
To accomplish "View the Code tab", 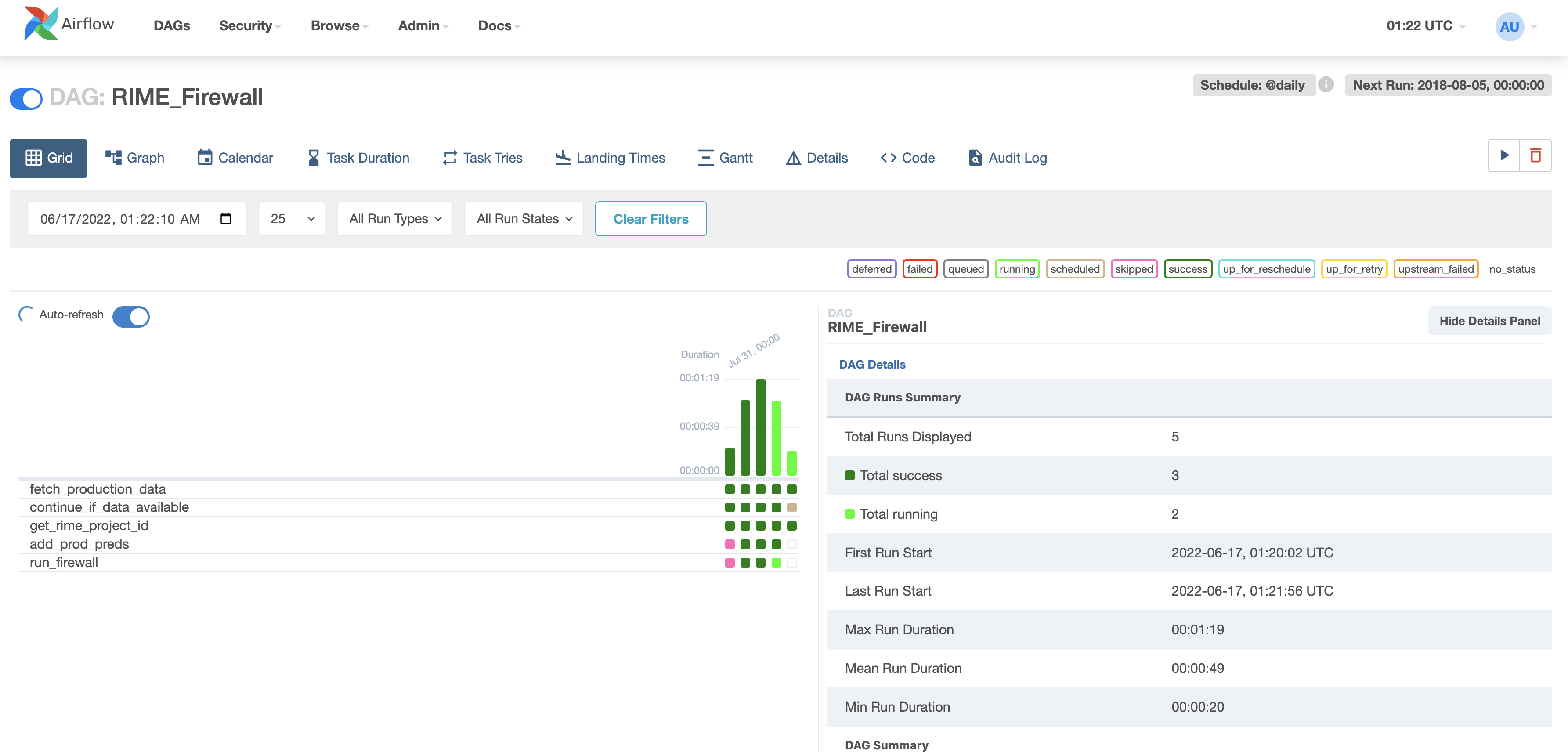I will coord(907,158).
